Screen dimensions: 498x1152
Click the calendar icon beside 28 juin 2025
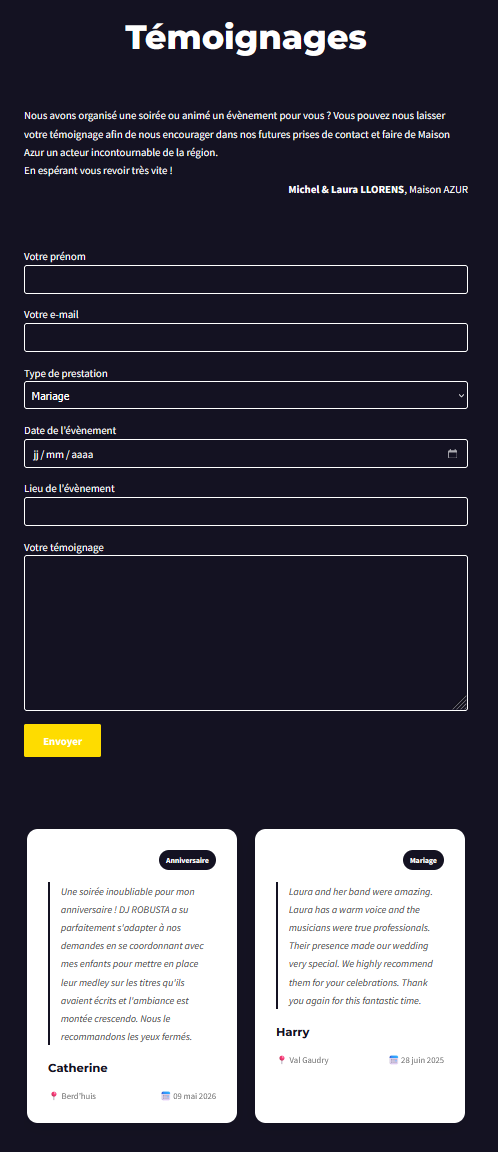click(393, 1060)
